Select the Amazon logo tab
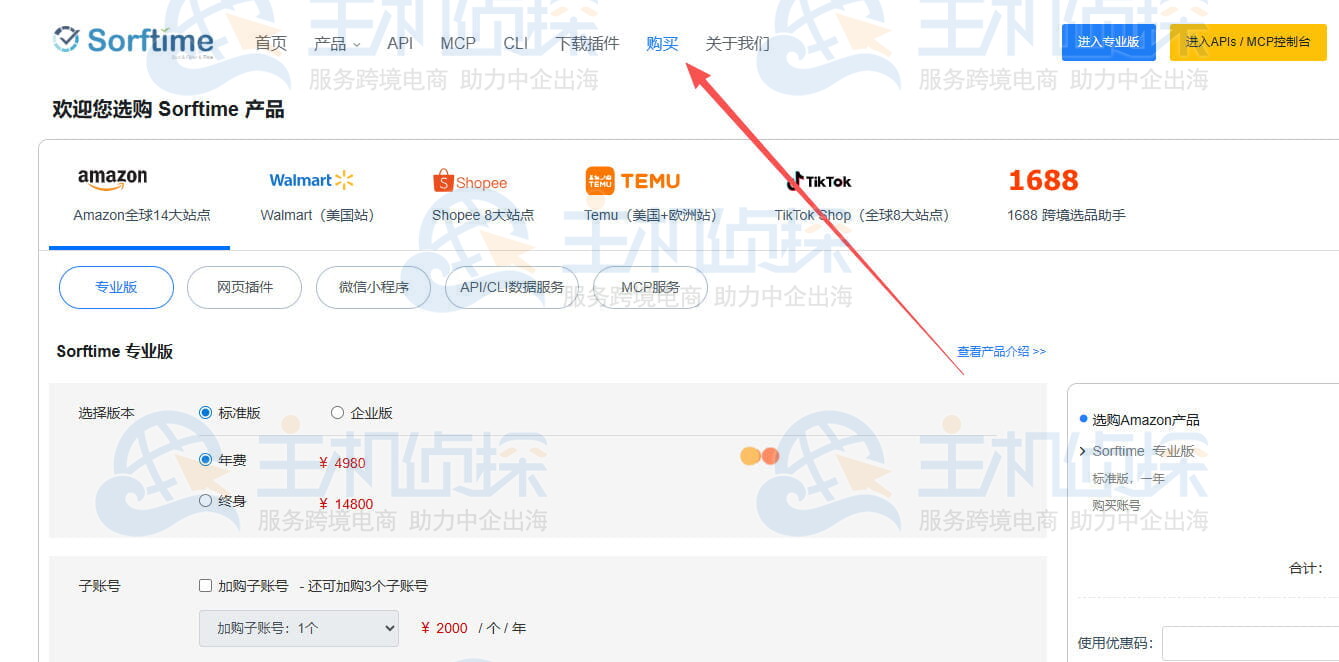Screen dimensions: 1339x662 click(112, 179)
